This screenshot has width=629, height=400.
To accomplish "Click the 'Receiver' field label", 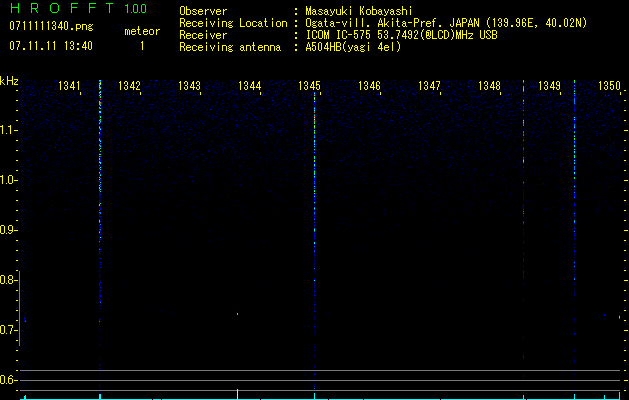I will tap(203, 35).
